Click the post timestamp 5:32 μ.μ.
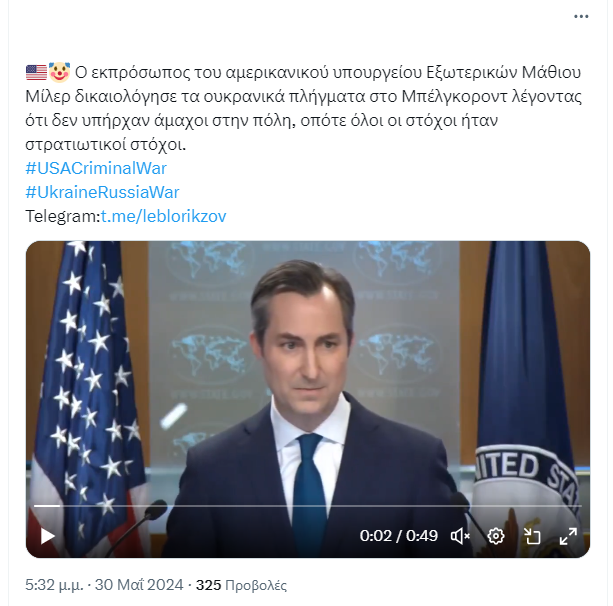The width and height of the screenshot is (613, 606). (x=54, y=585)
